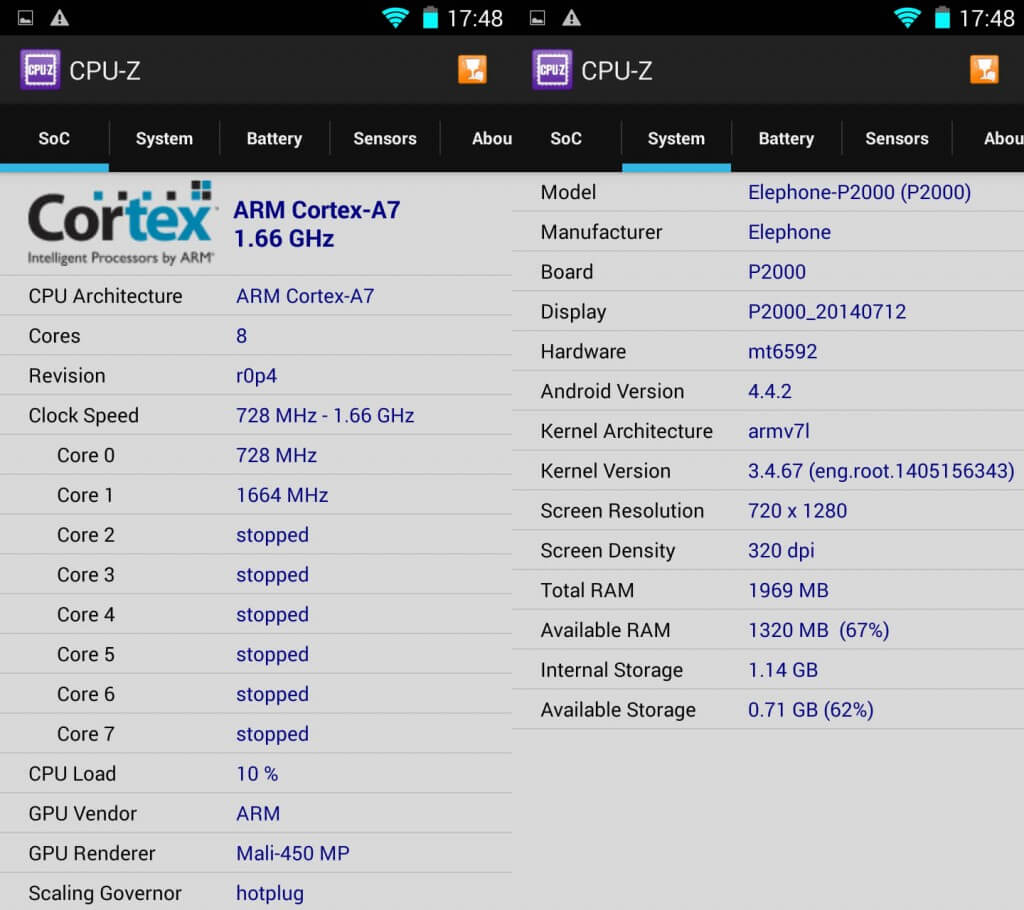Image resolution: width=1024 pixels, height=910 pixels.
Task: Tap CPU-Z title text in right screenshot
Action: click(x=617, y=71)
